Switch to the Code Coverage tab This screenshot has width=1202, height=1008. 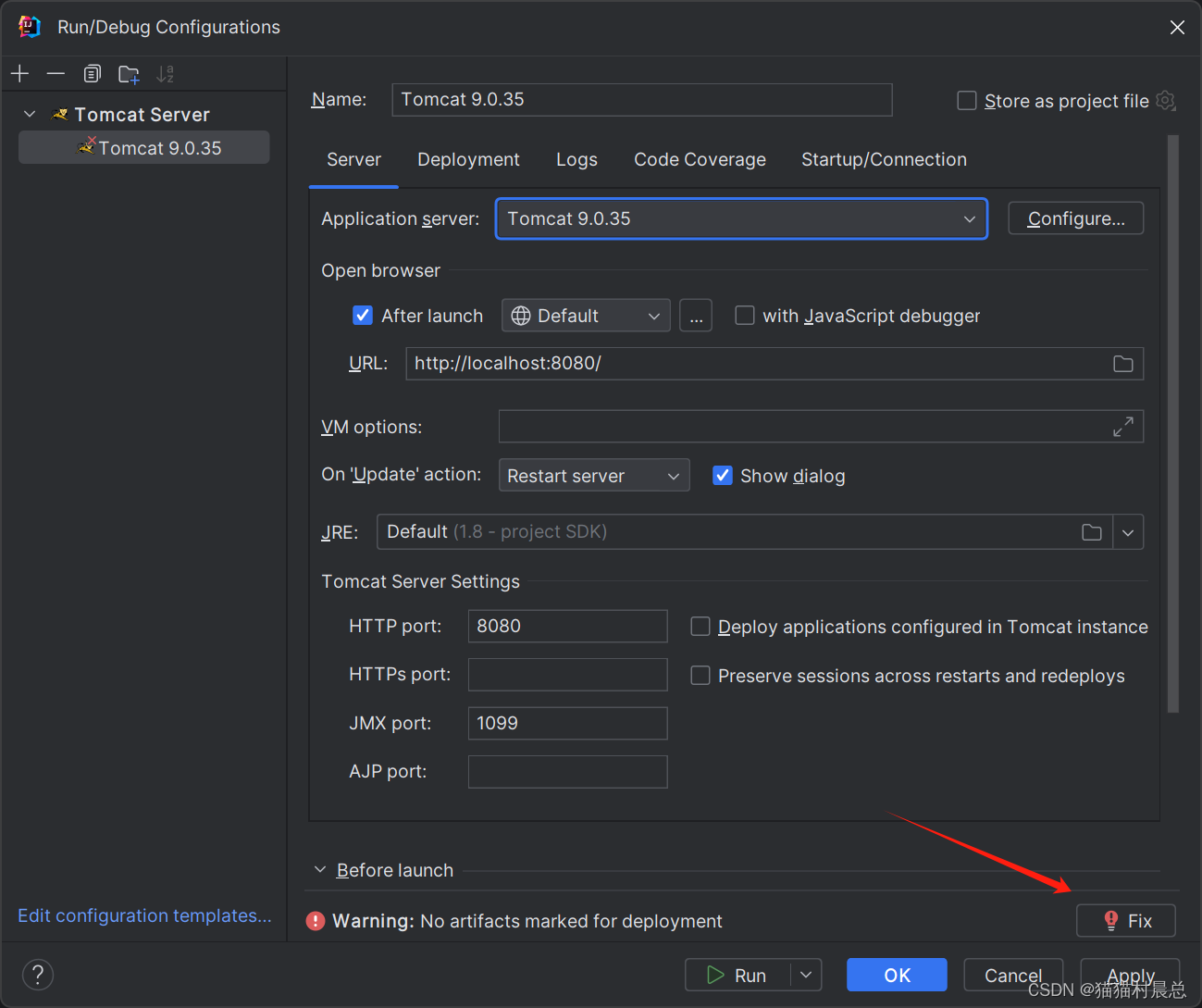point(700,160)
